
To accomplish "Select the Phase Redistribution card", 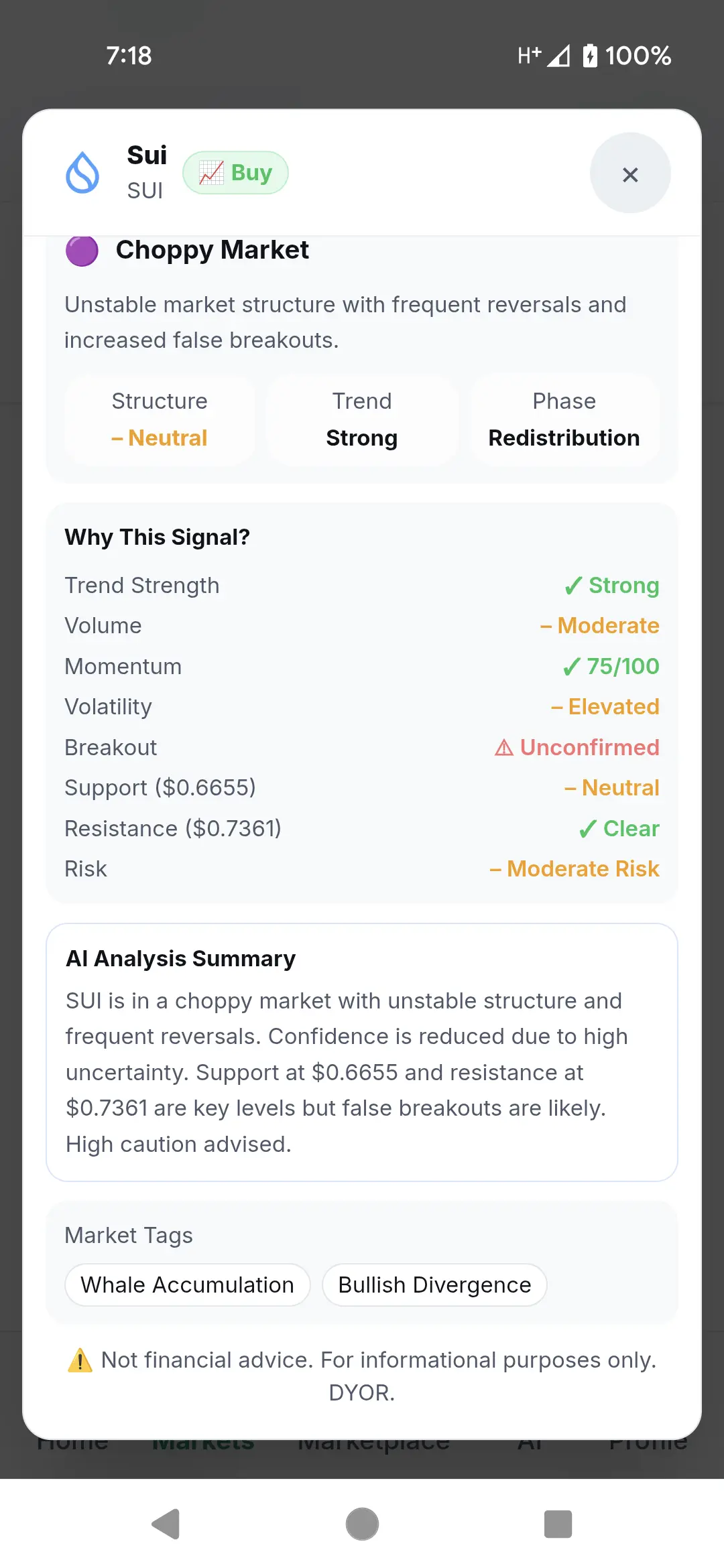I will tap(564, 419).
